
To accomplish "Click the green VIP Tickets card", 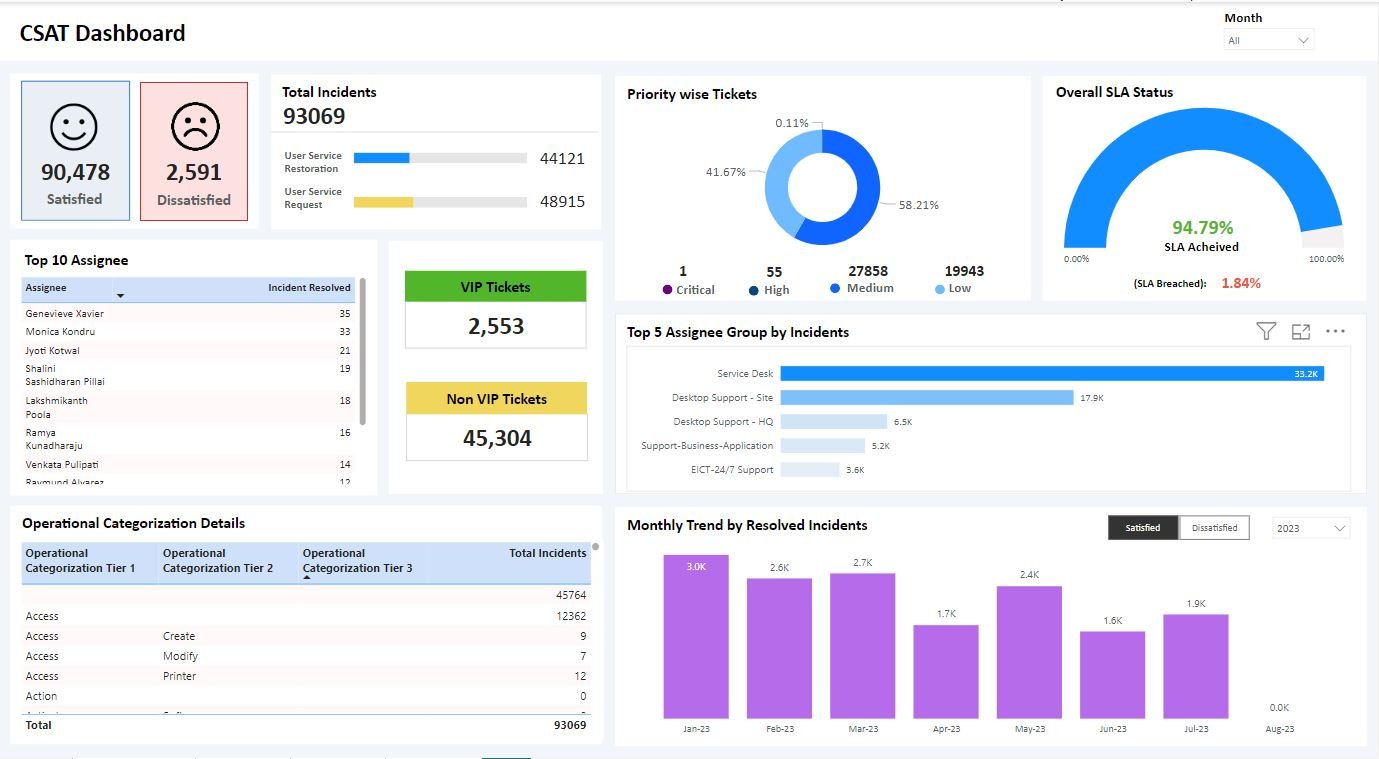I will tap(496, 287).
